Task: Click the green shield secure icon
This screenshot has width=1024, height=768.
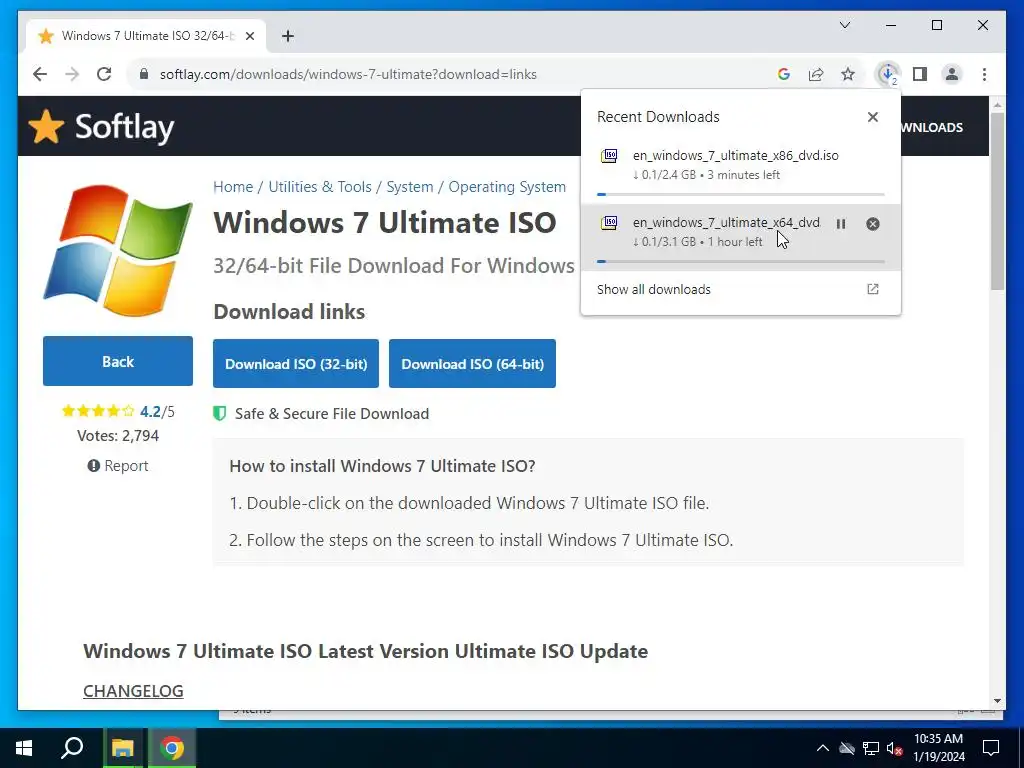Action: click(220, 413)
